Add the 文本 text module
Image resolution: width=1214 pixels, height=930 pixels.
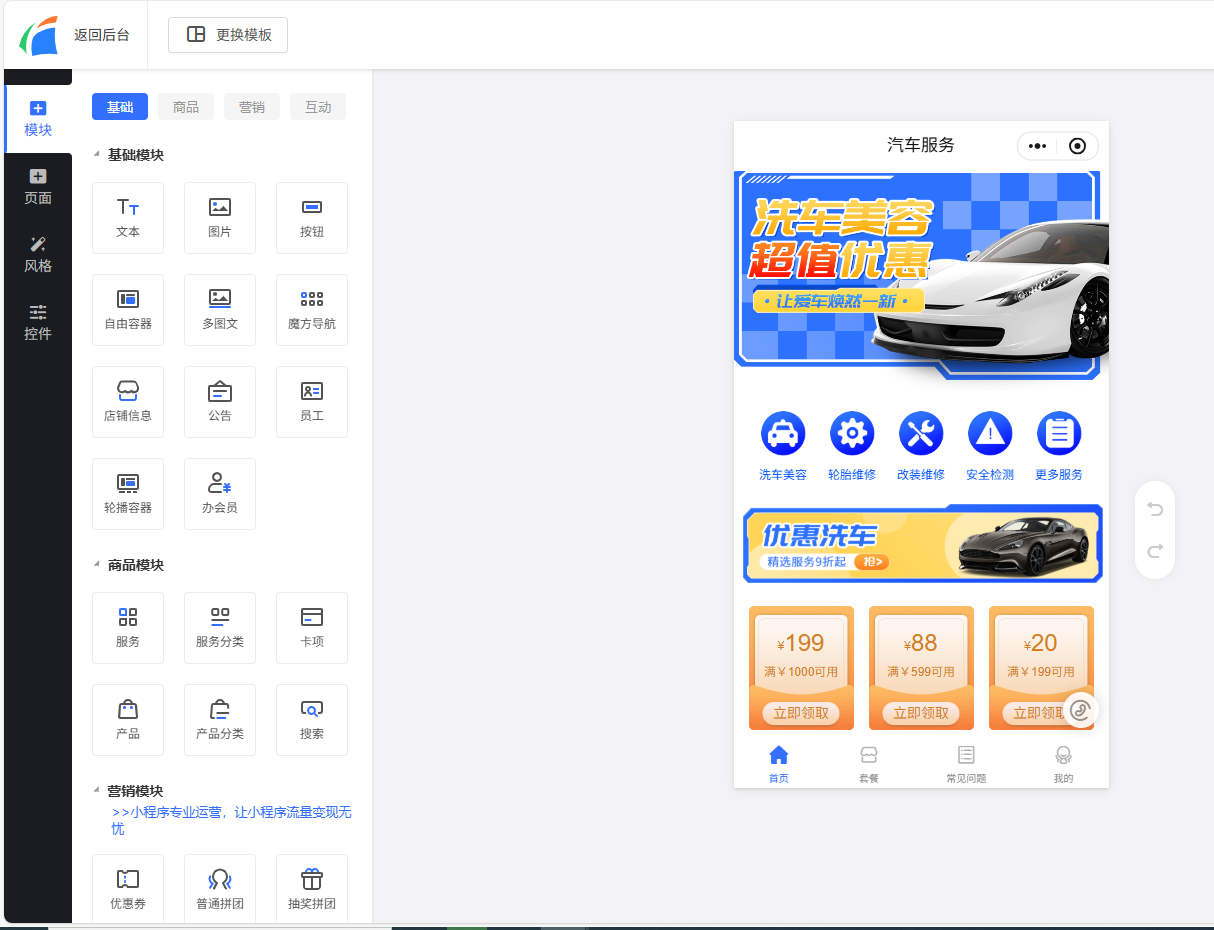128,217
